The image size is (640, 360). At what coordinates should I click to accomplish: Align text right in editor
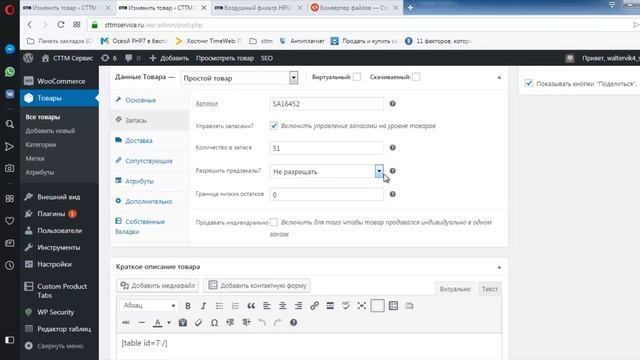tap(298, 306)
